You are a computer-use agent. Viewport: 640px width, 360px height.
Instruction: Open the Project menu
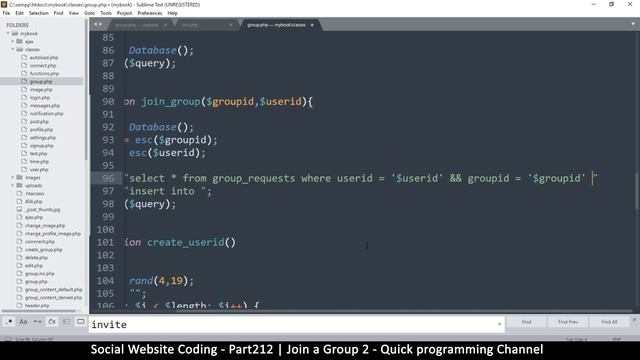click(x=124, y=13)
